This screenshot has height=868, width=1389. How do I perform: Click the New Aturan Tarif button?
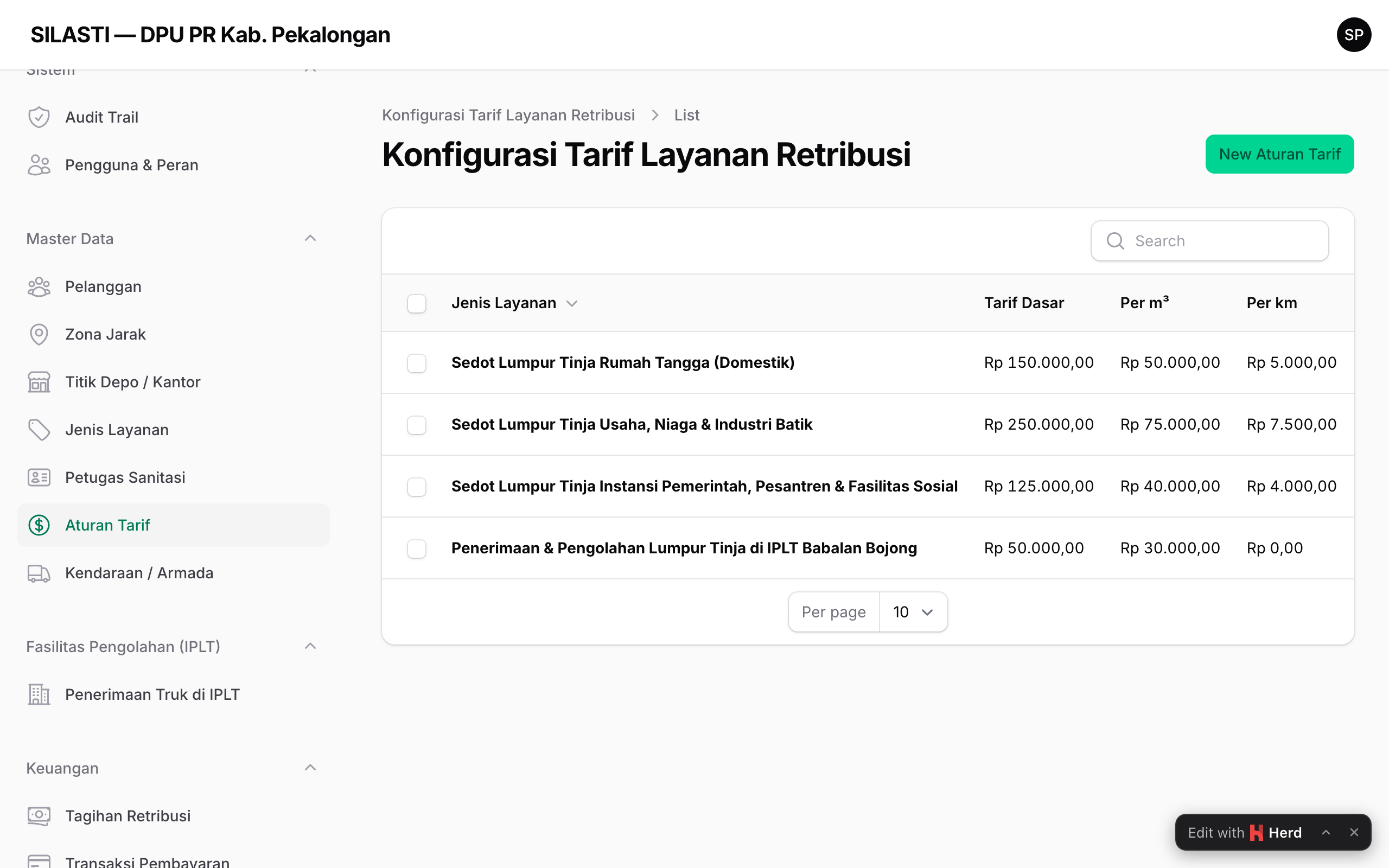pyautogui.click(x=1279, y=154)
